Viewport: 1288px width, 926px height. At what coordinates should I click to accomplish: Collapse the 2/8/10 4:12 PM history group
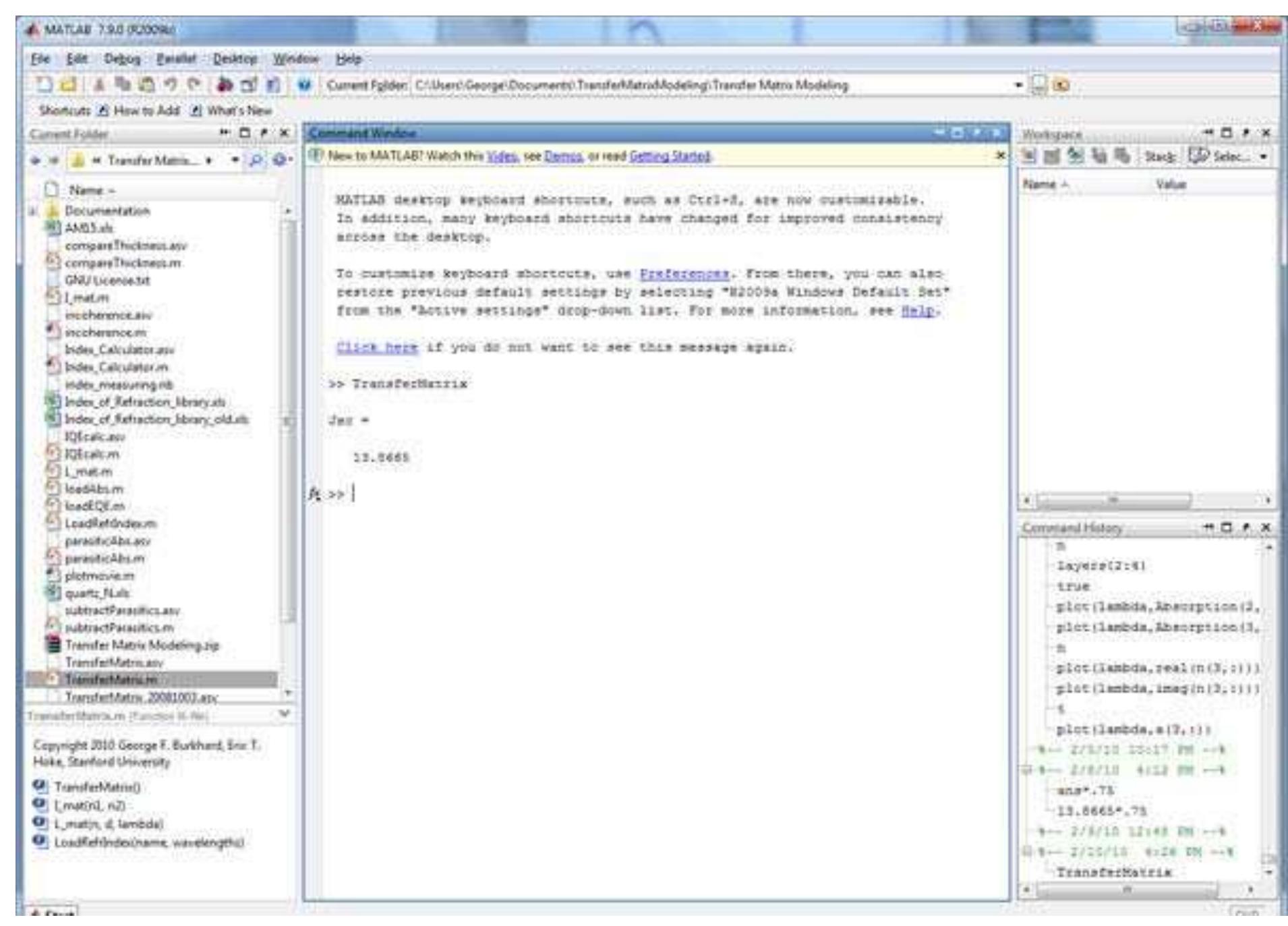[1027, 770]
